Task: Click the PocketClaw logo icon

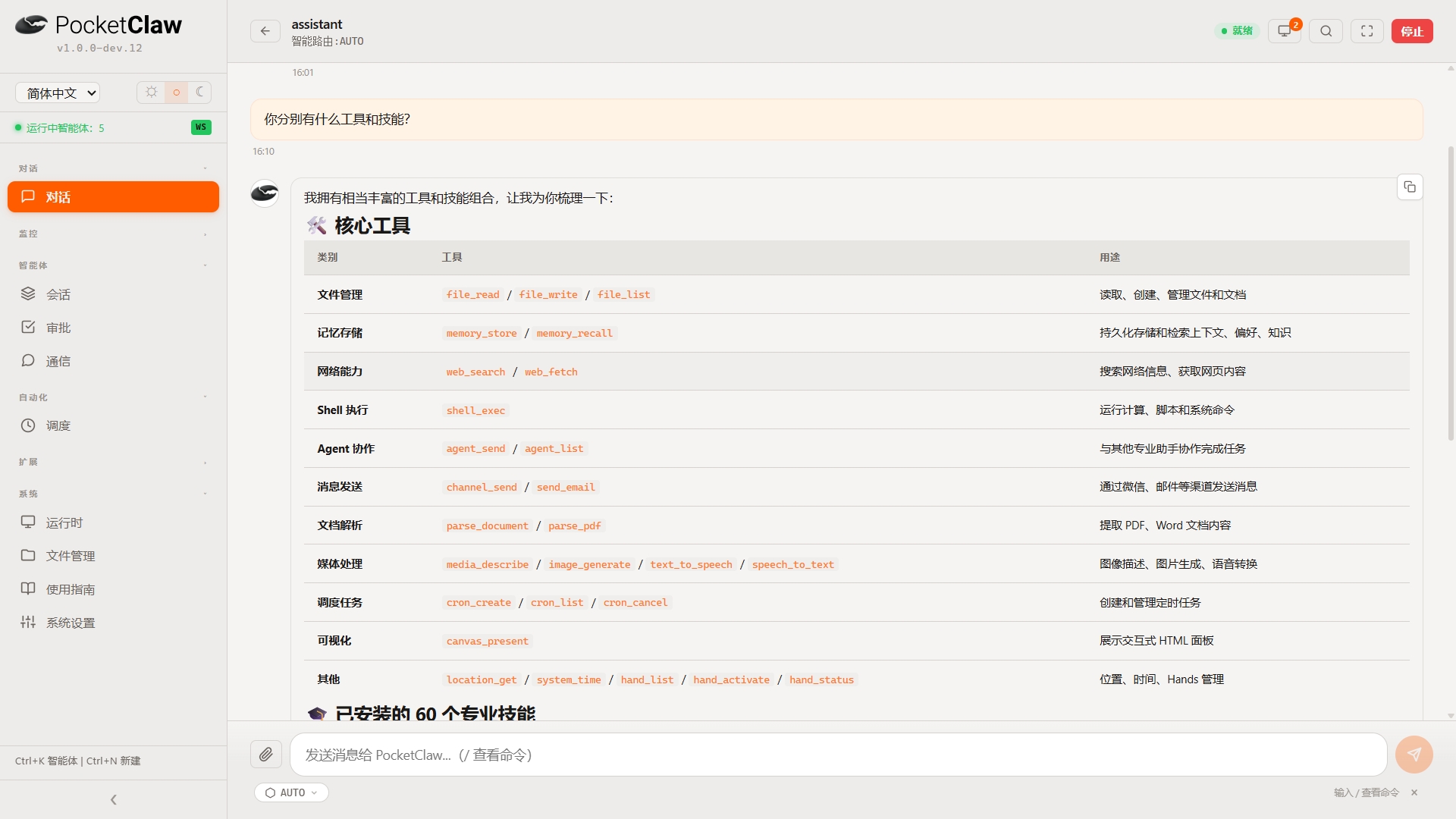Action: pos(31,25)
